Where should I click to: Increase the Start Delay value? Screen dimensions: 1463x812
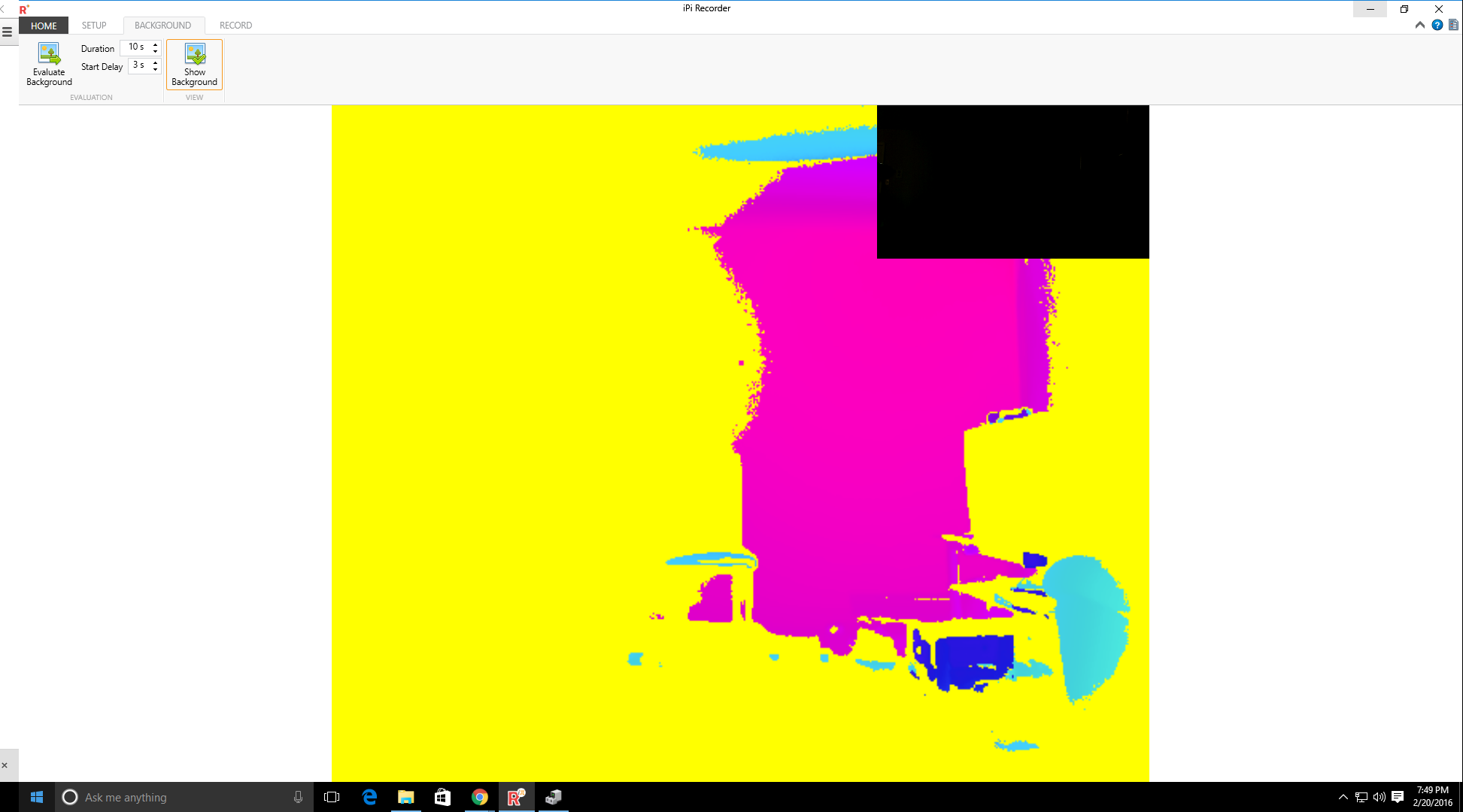[x=156, y=62]
